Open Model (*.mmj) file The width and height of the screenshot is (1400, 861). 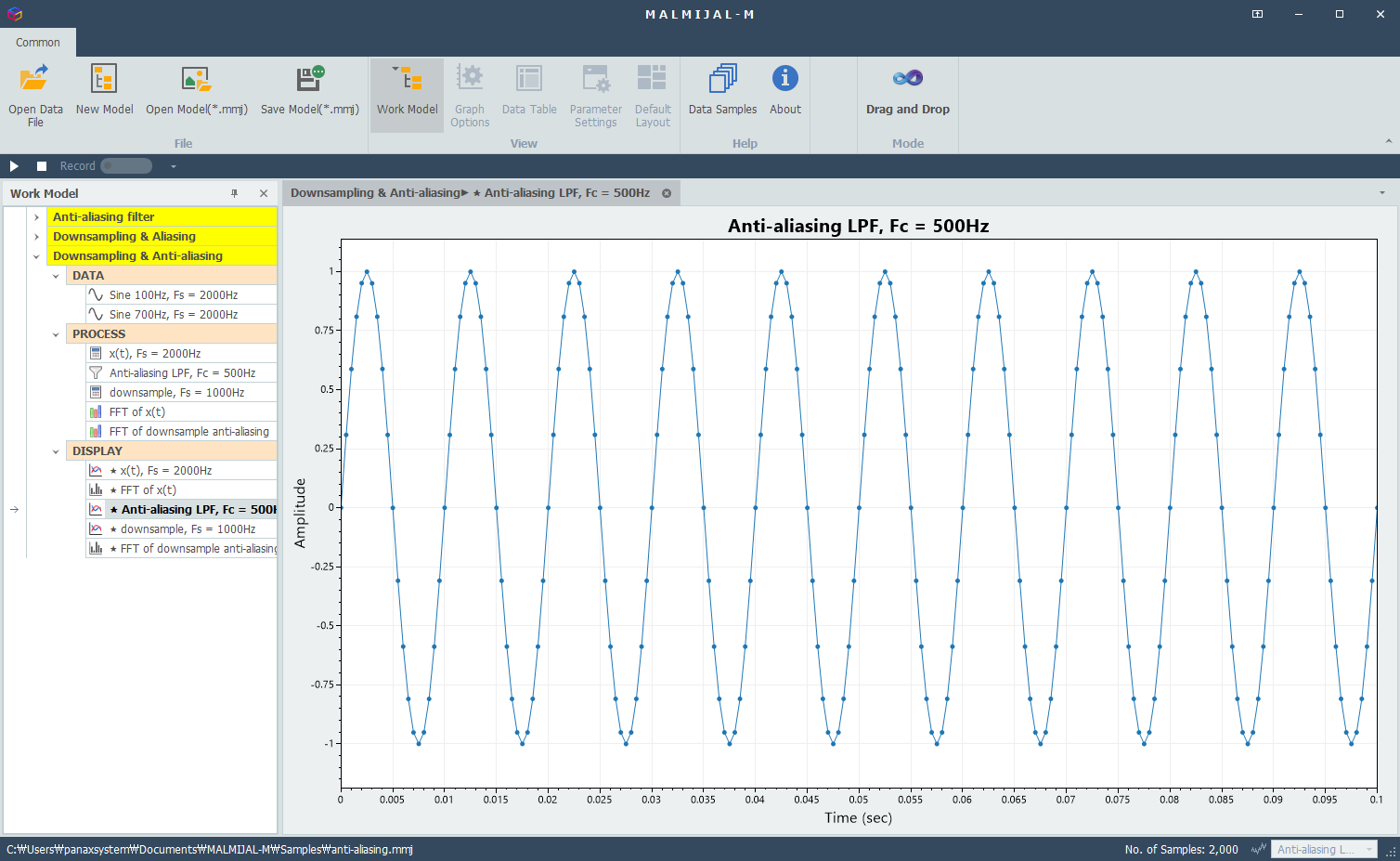[x=197, y=90]
